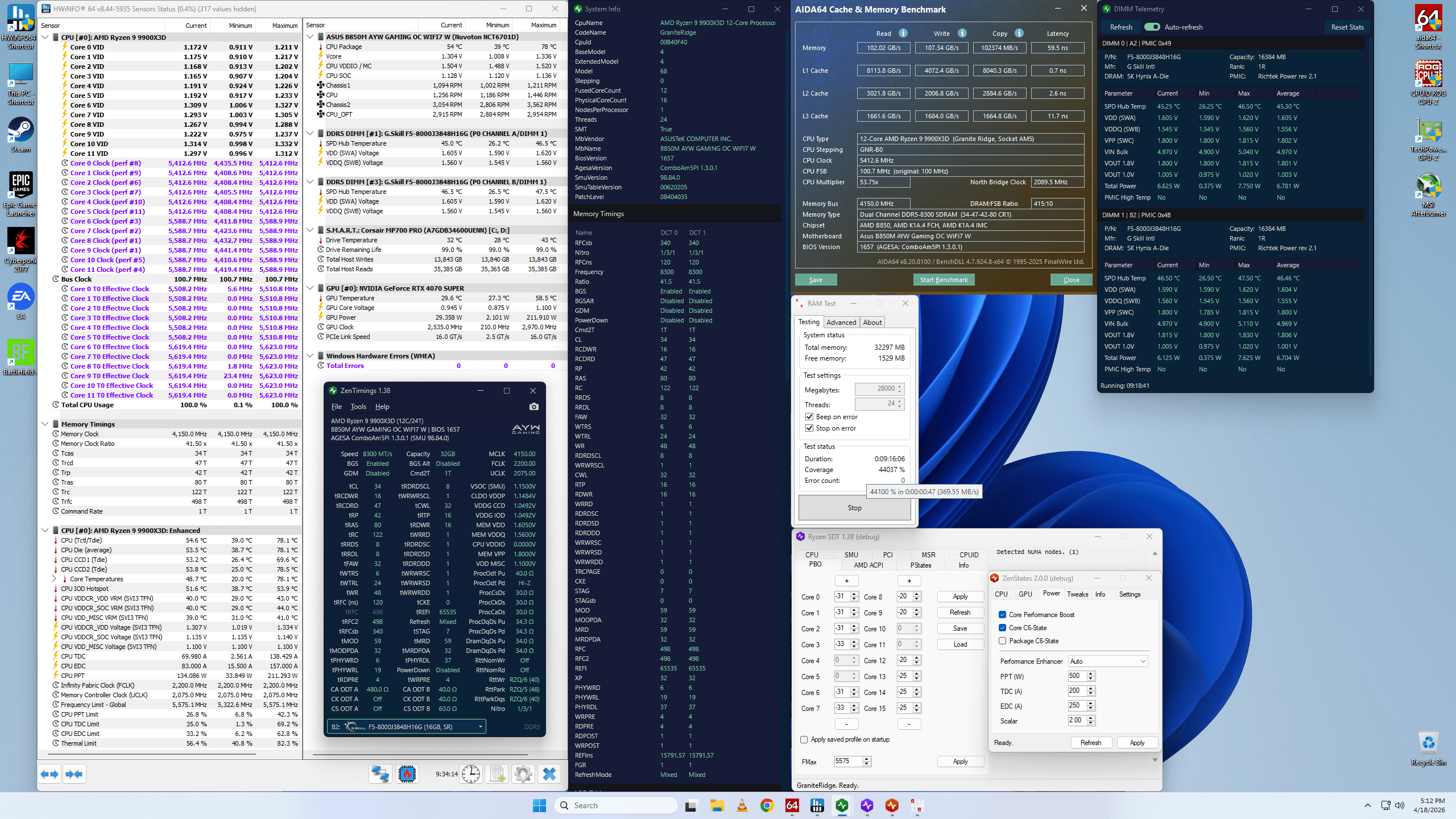Click HWiNFO logging sheet-plus icon
This screenshot has height=819, width=1456.
(498, 774)
